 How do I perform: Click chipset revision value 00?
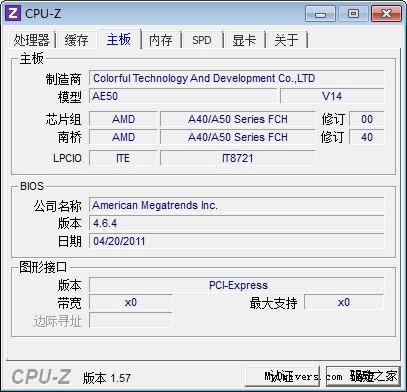[x=367, y=119]
